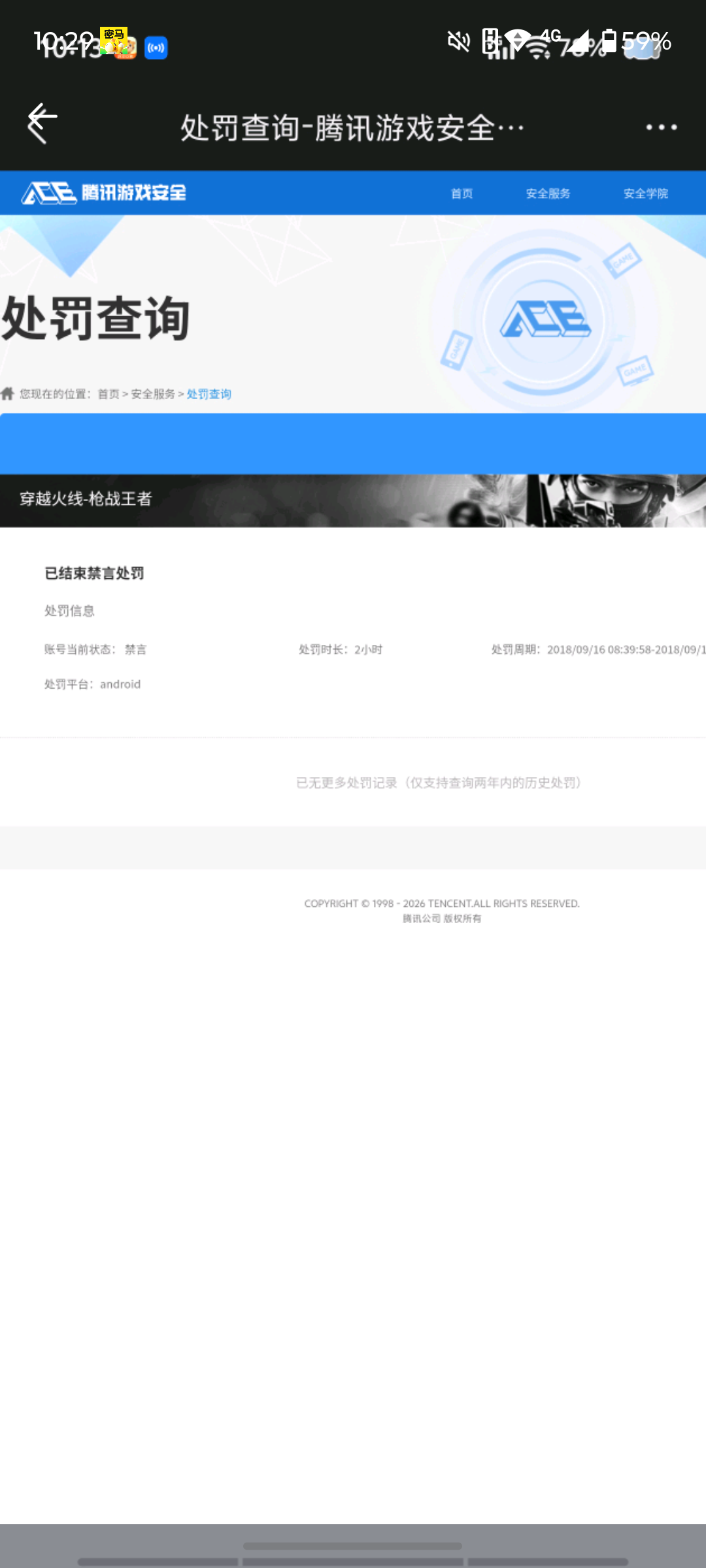
Task: Tap the large ACE emblem graphic
Action: pyautogui.click(x=545, y=320)
